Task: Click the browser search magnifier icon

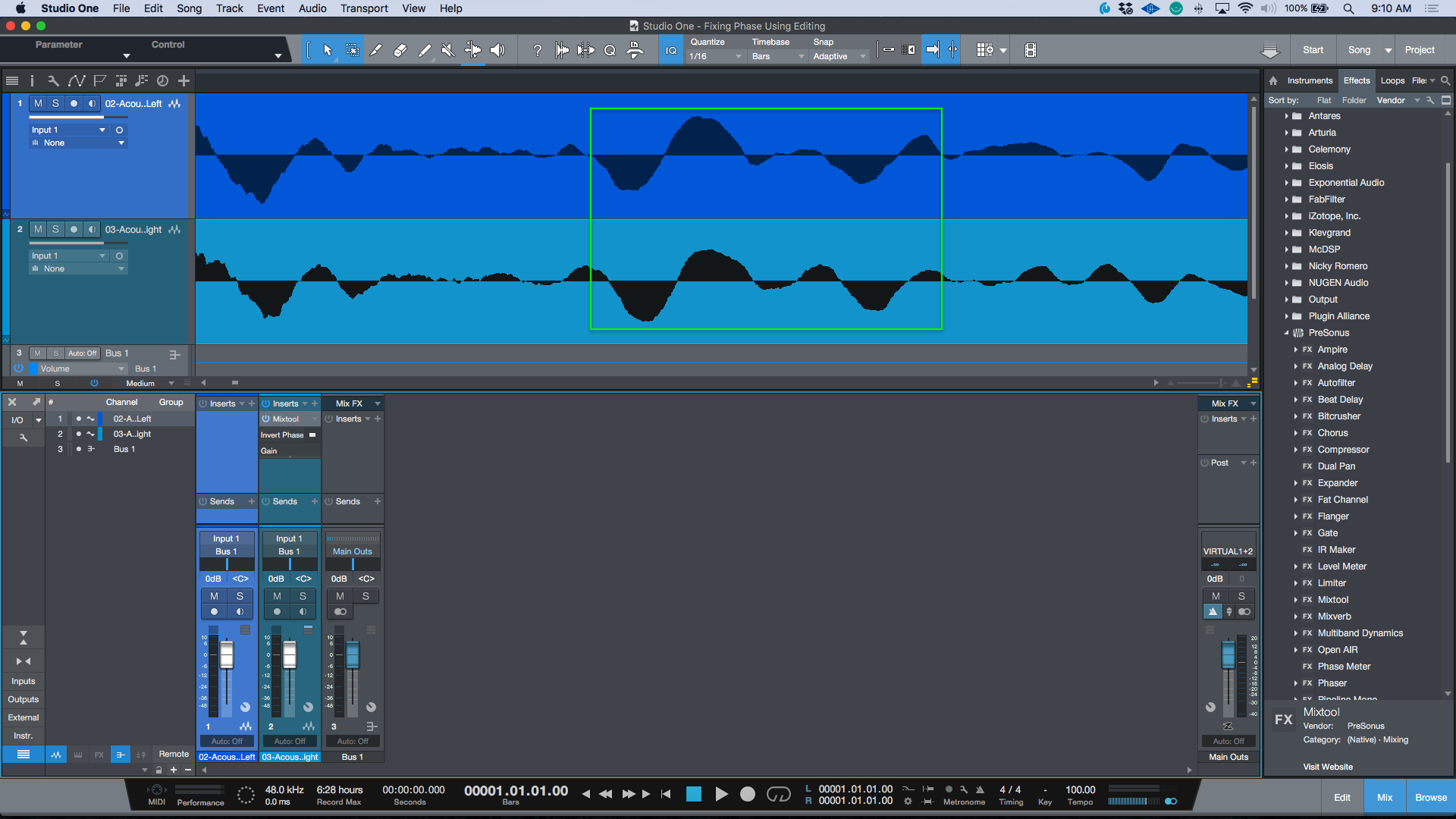Action: pos(1445,80)
